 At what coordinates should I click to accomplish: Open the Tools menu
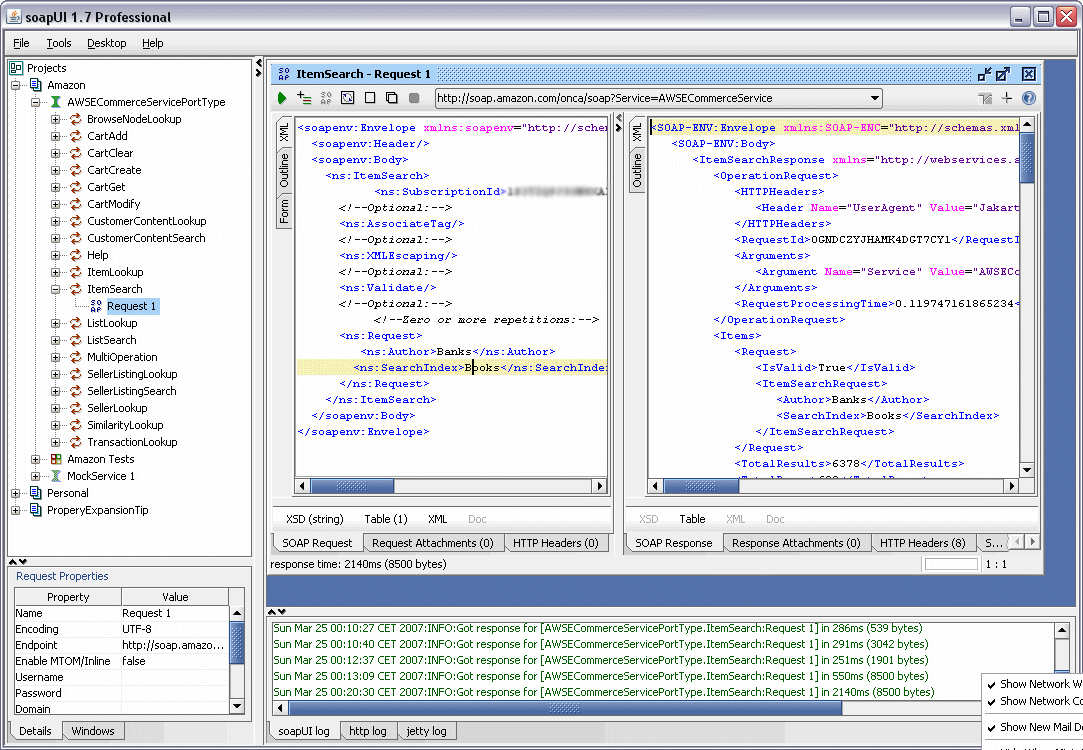(x=59, y=43)
